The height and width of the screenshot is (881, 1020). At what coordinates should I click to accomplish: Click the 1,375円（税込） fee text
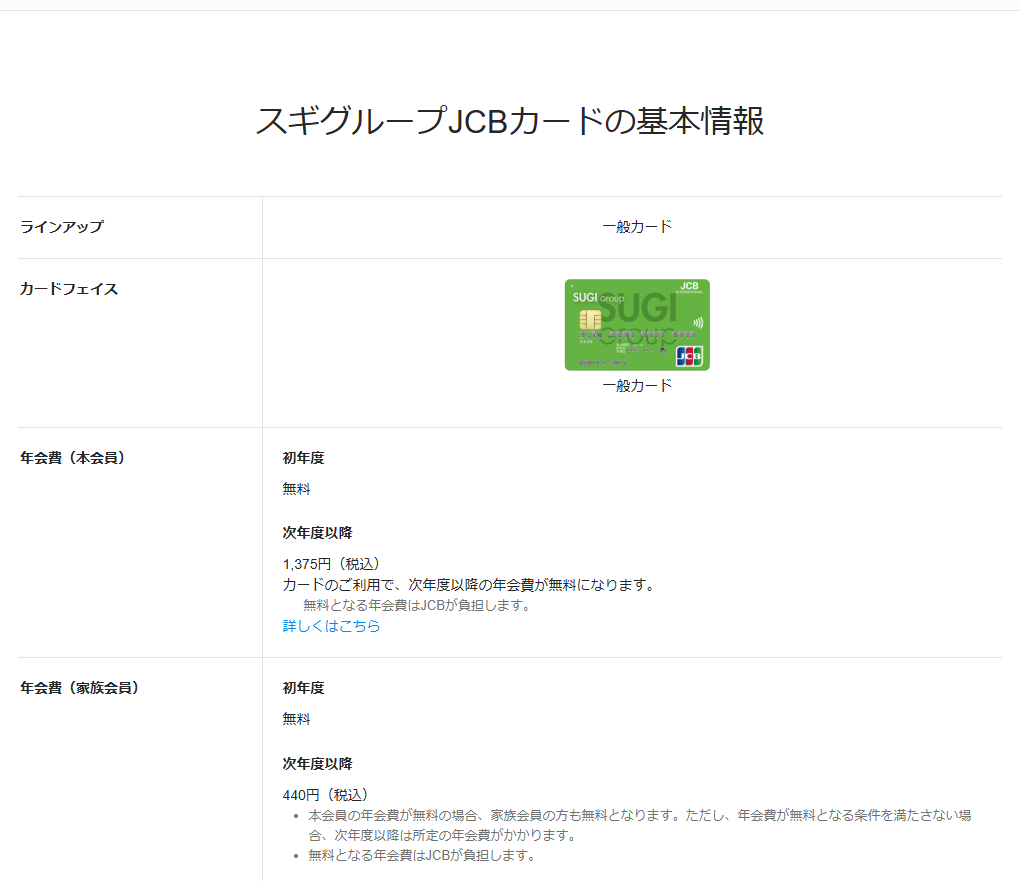point(331,564)
